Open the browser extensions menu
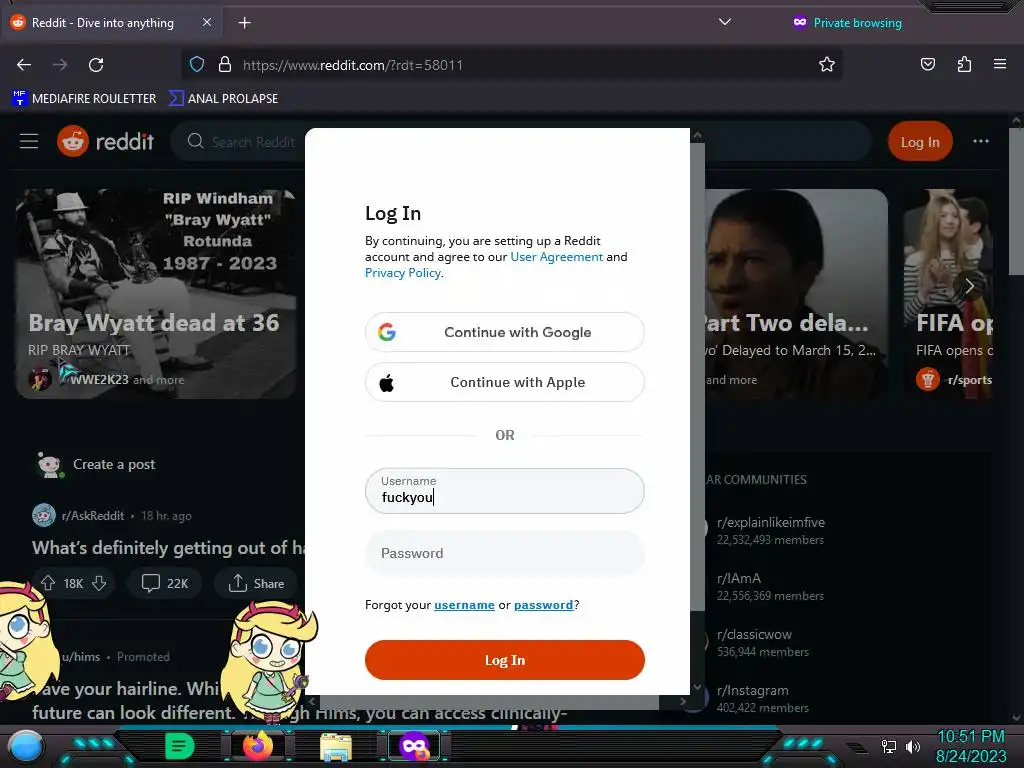Image resolution: width=1024 pixels, height=768 pixels. tap(964, 64)
